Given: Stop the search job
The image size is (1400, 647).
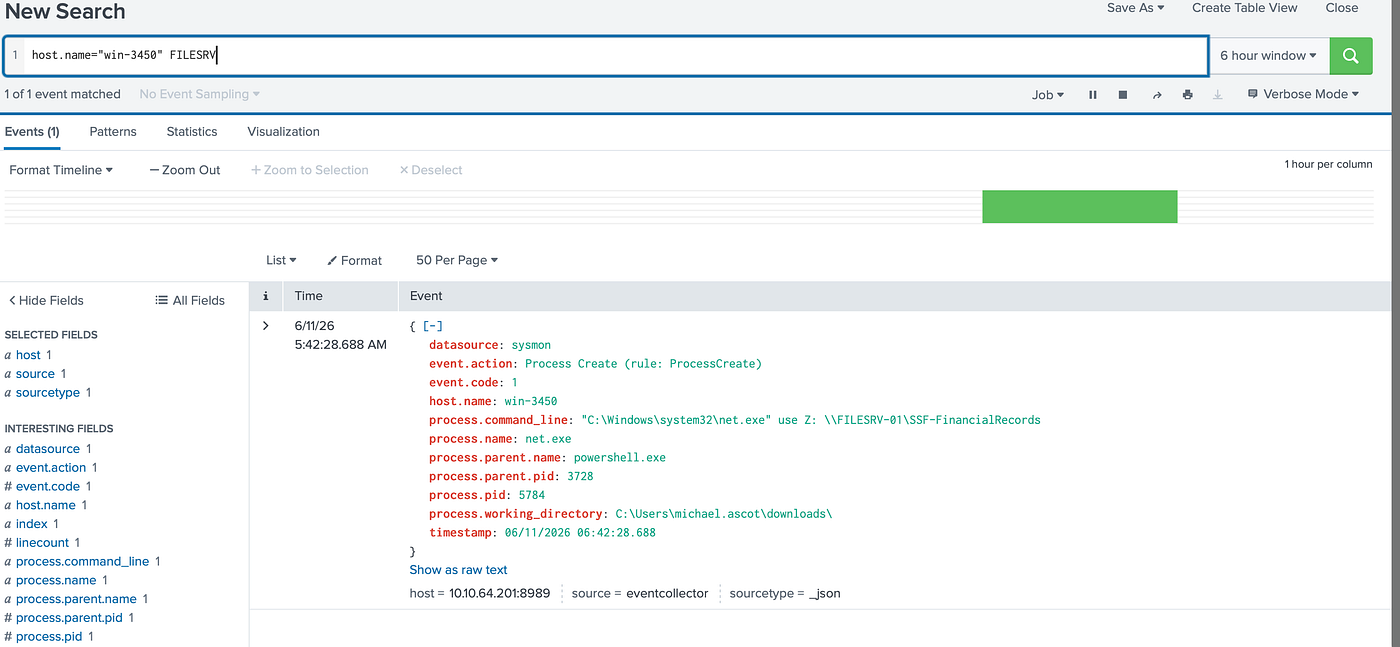Looking at the screenshot, I should tap(1123, 95).
